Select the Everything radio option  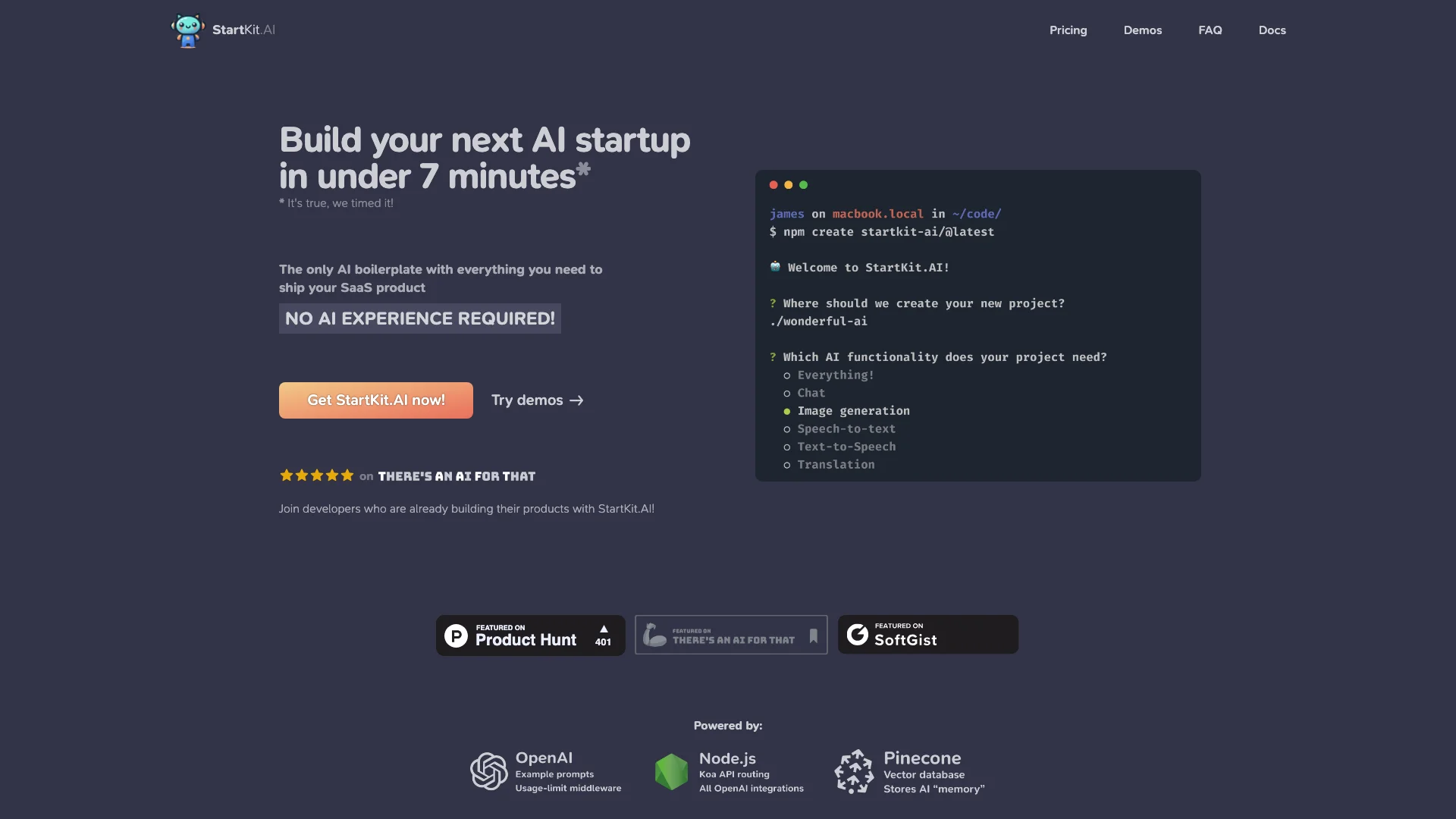(x=787, y=375)
